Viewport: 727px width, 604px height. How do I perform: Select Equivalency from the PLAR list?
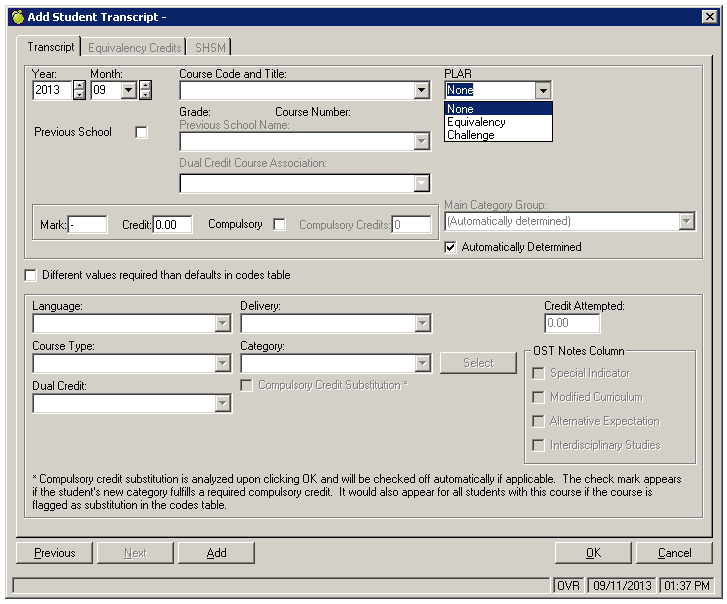coord(476,122)
